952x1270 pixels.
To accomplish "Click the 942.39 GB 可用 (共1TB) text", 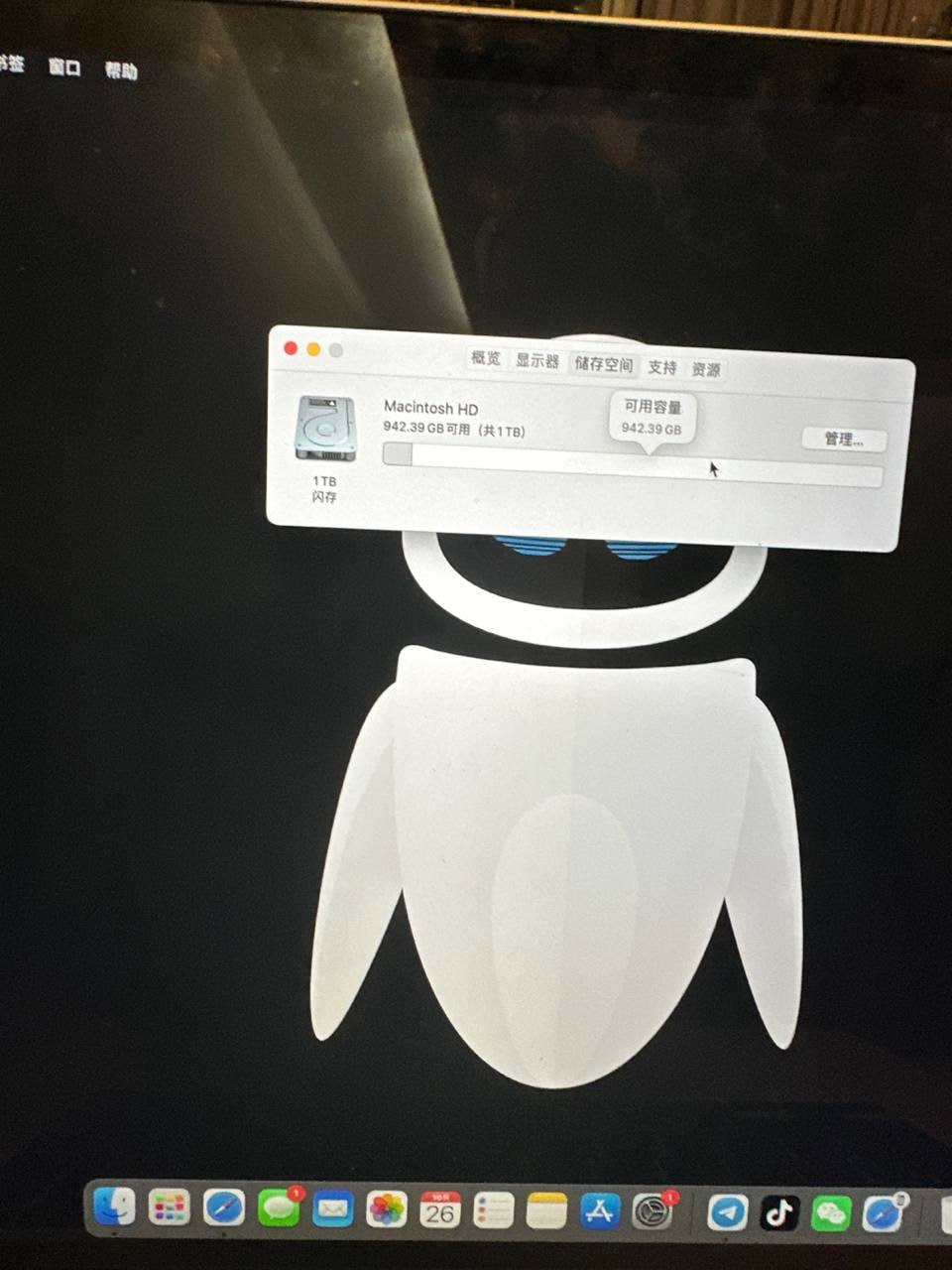I will [454, 429].
